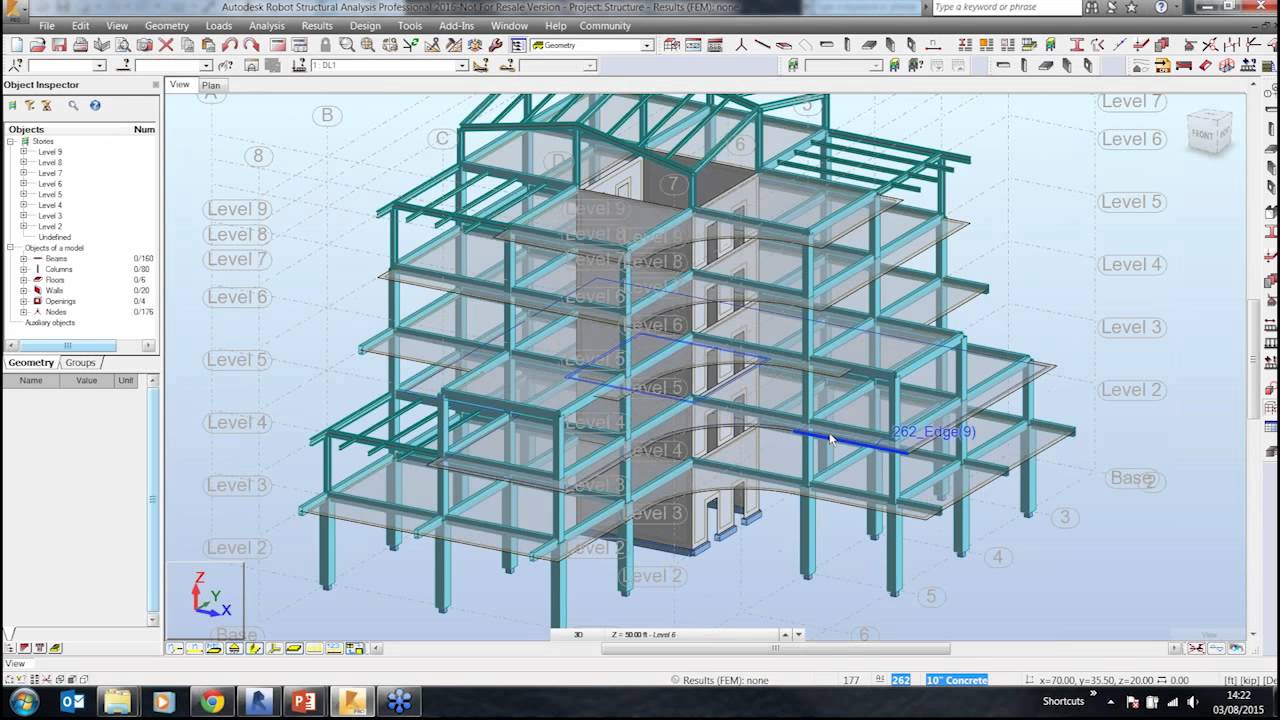Click the I-beam section shape icon

click(x=1077, y=45)
